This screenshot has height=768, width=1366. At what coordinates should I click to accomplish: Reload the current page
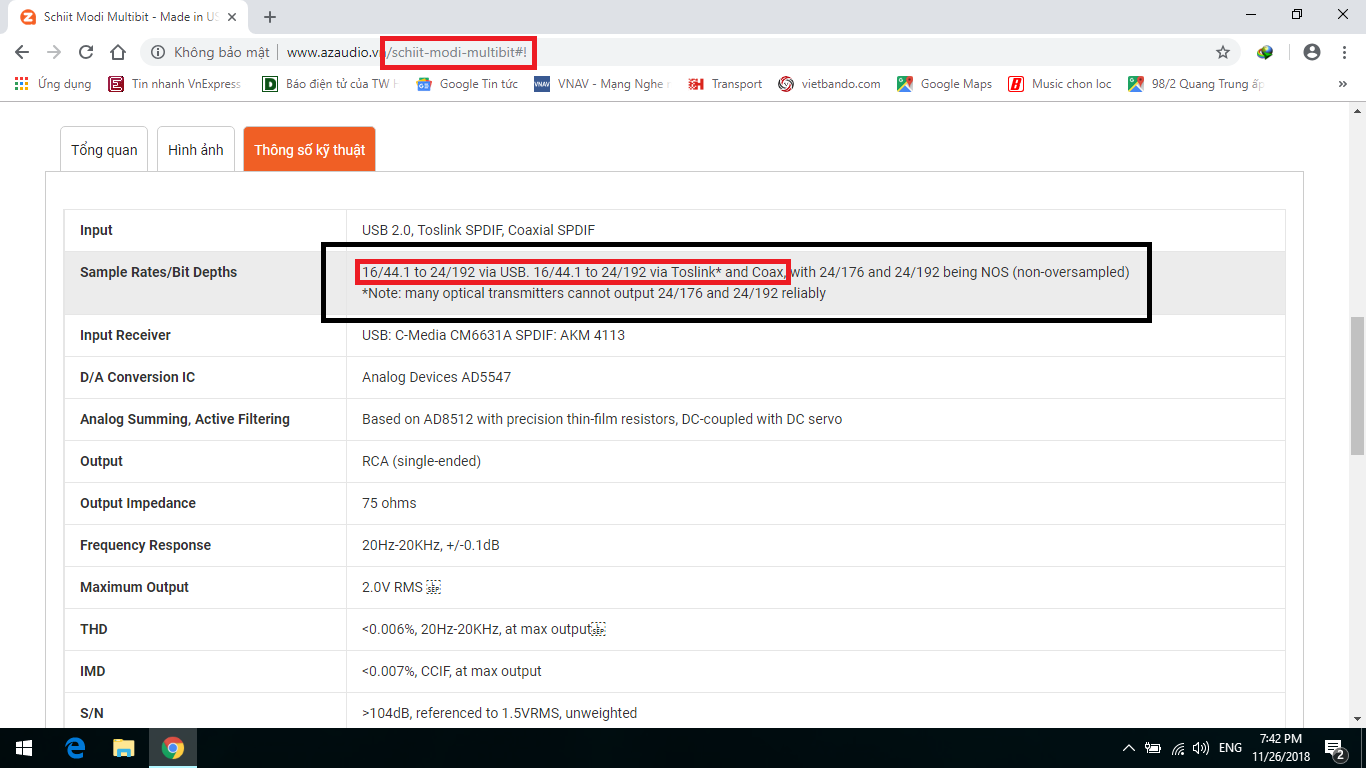click(86, 52)
